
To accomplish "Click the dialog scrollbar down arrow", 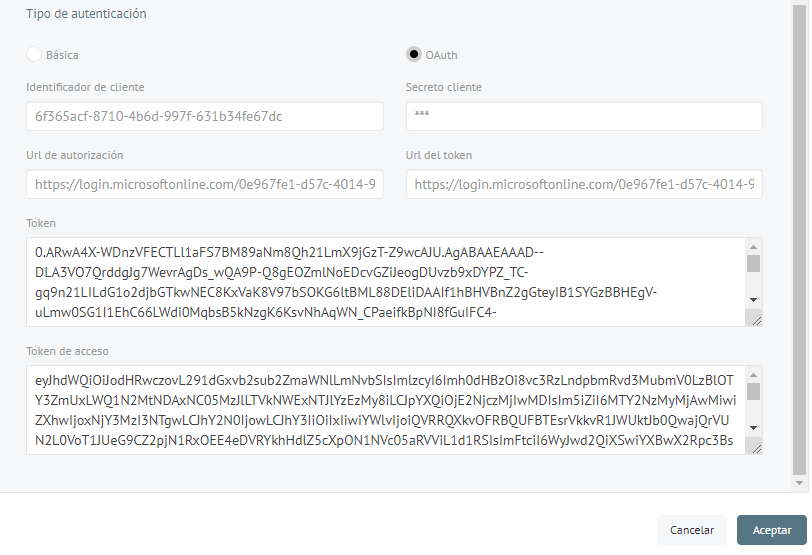I will (x=800, y=483).
